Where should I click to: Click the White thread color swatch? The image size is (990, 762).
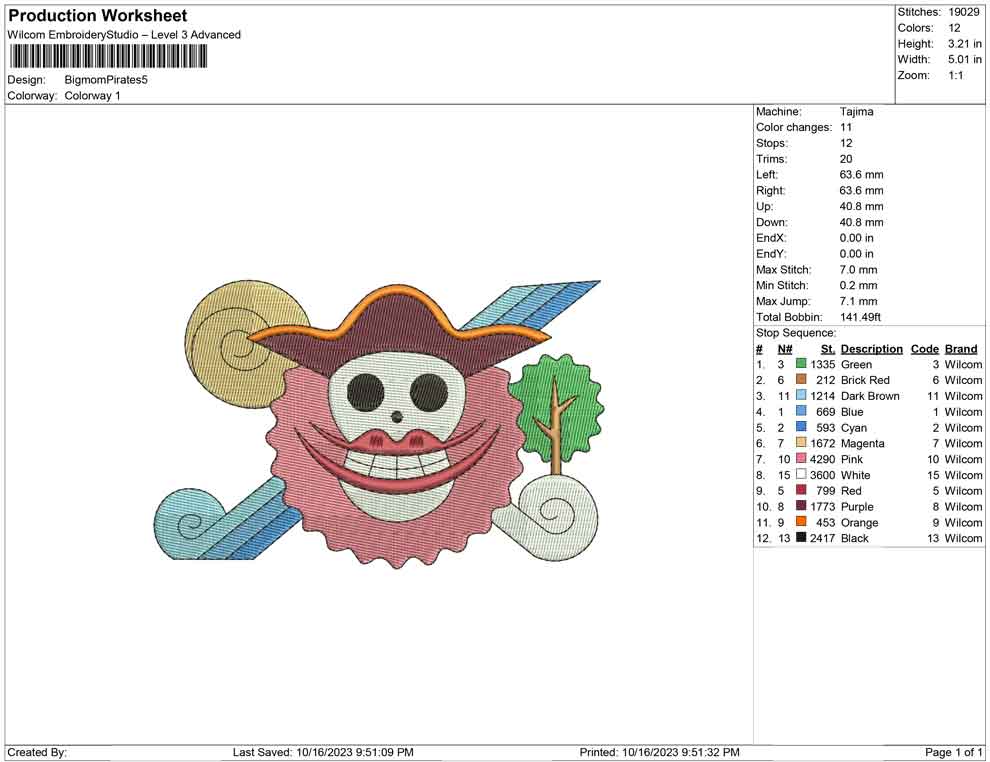point(801,475)
